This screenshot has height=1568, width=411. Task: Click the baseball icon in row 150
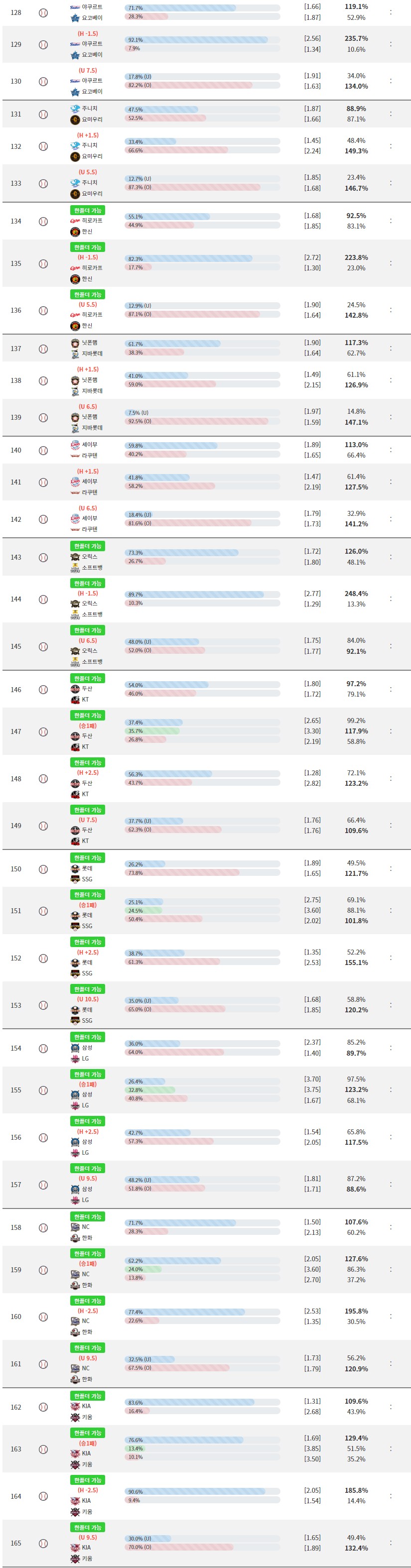tap(43, 869)
